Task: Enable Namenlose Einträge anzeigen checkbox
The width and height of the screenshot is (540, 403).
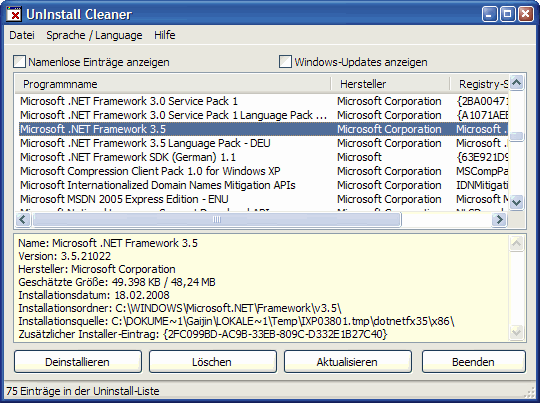Action: [x=19, y=62]
